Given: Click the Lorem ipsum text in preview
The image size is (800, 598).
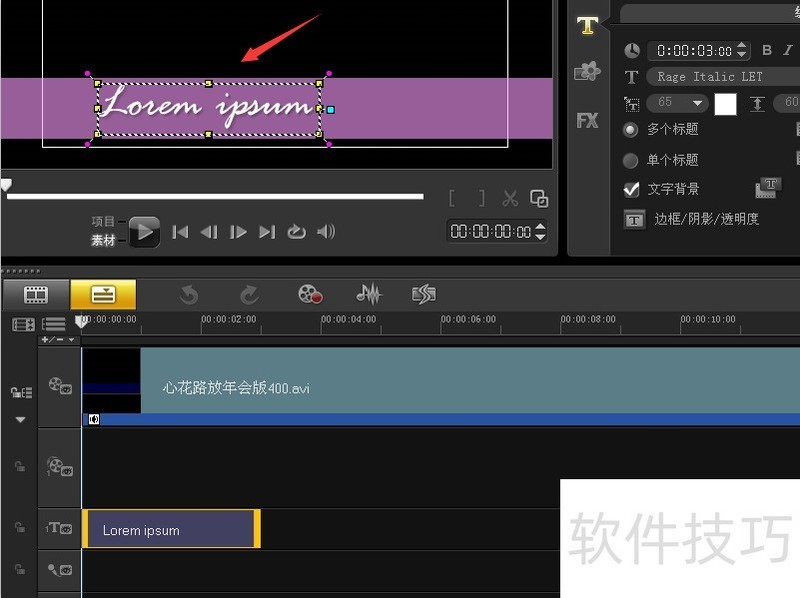Looking at the screenshot, I should click(x=207, y=107).
